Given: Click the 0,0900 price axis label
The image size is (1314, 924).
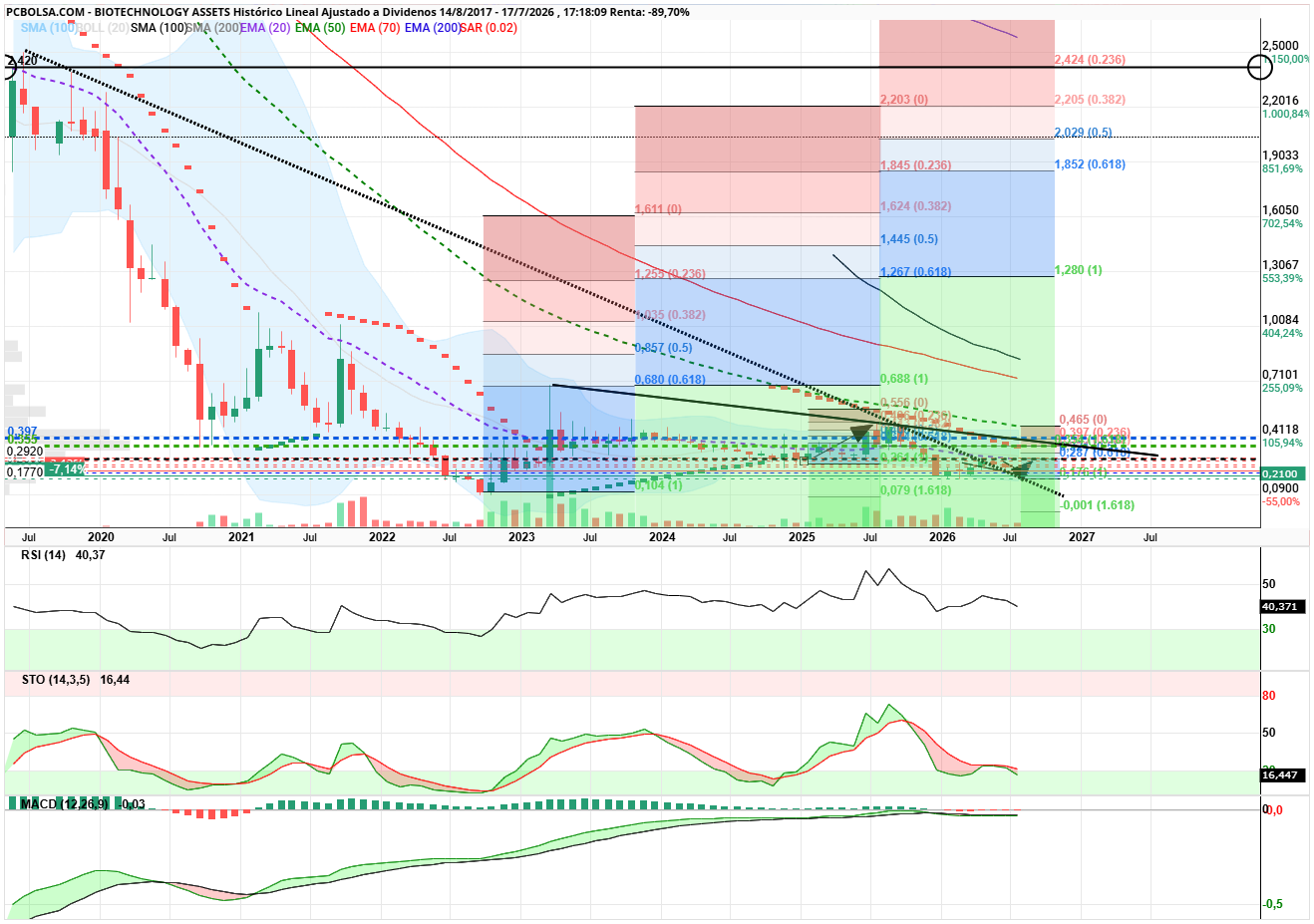Looking at the screenshot, I should [x=1280, y=488].
